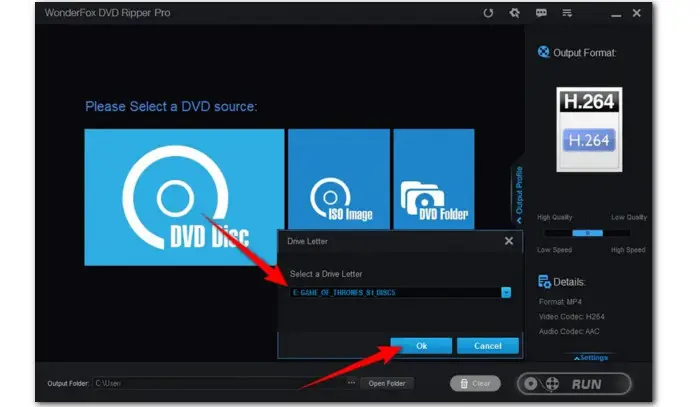Choose DVD Folder as the source
The width and height of the screenshot is (700, 407).
[434, 179]
